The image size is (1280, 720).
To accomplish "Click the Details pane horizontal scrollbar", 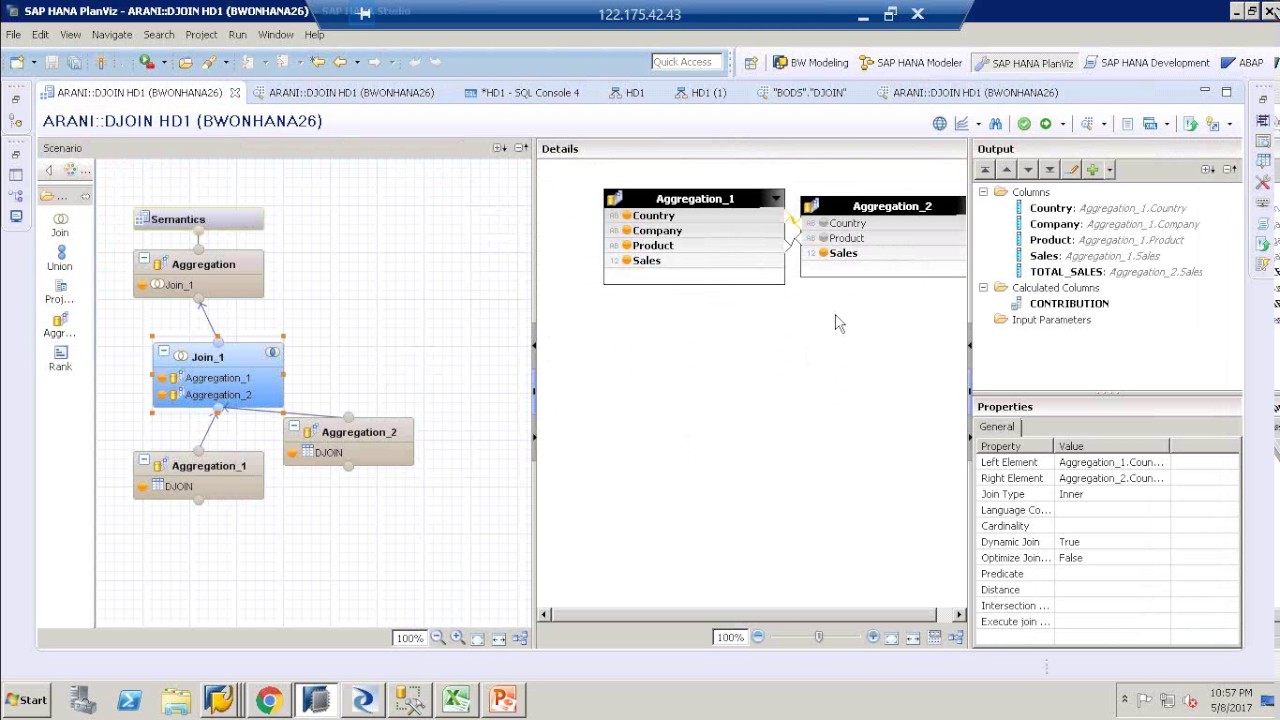I will pos(743,615).
